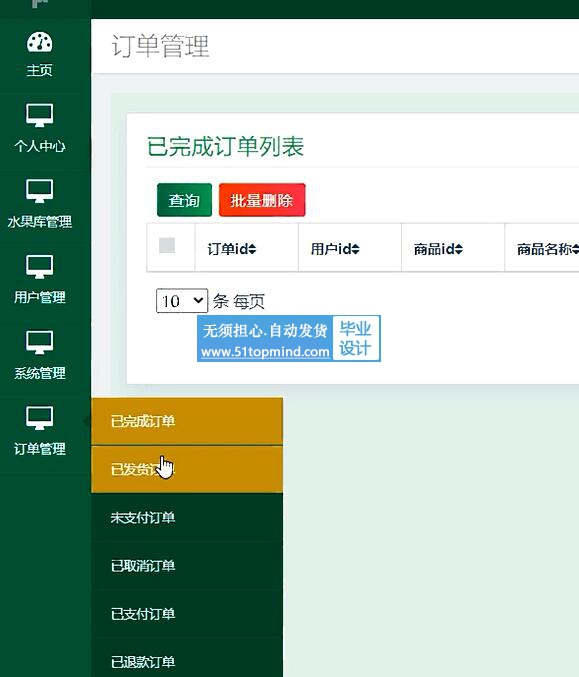Open the 水果库管理 monitor icon
579x677 pixels.
[39, 190]
